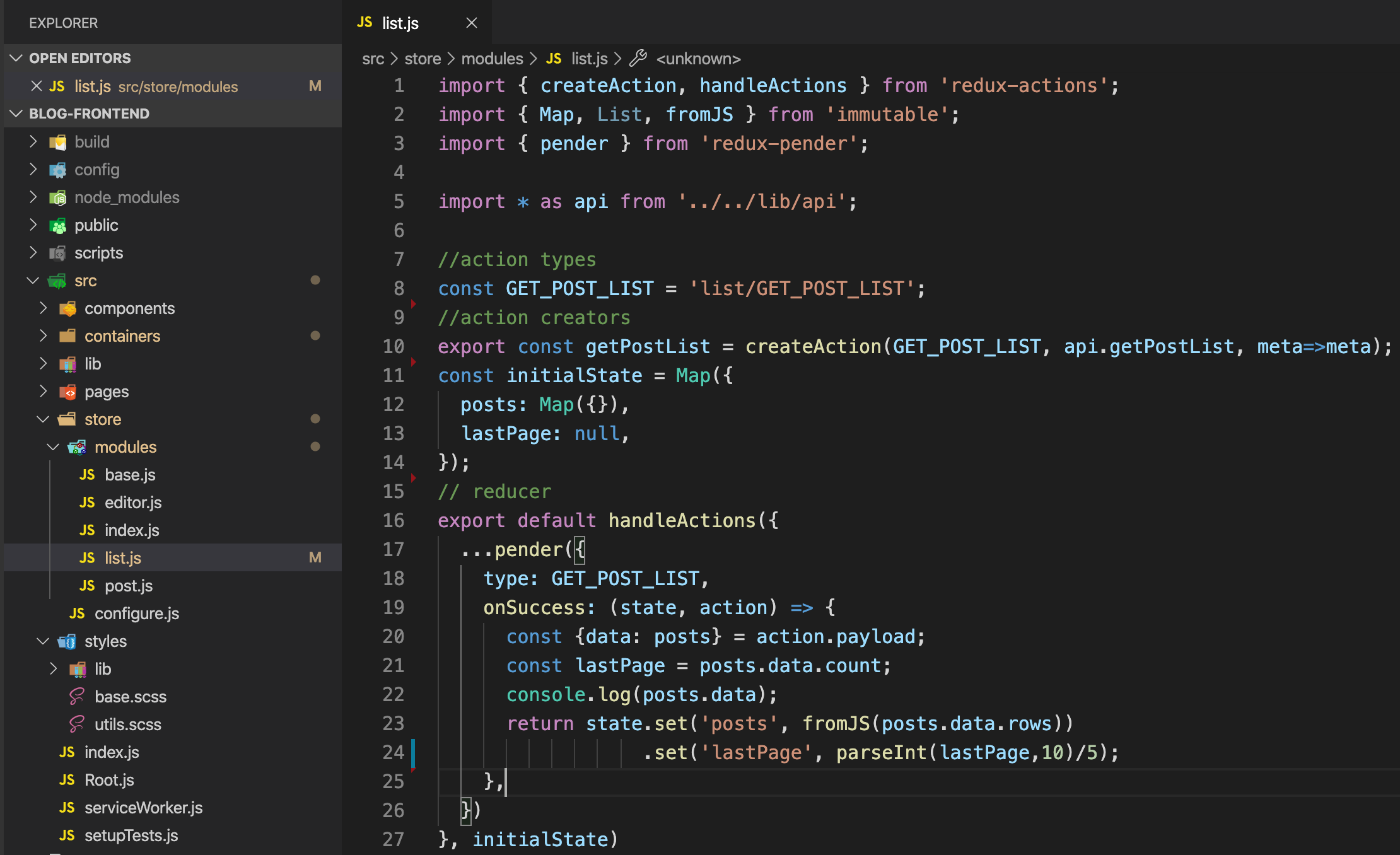Click the line 16 number in the gutter
Viewport: 1400px width, 855px height.
(393, 521)
